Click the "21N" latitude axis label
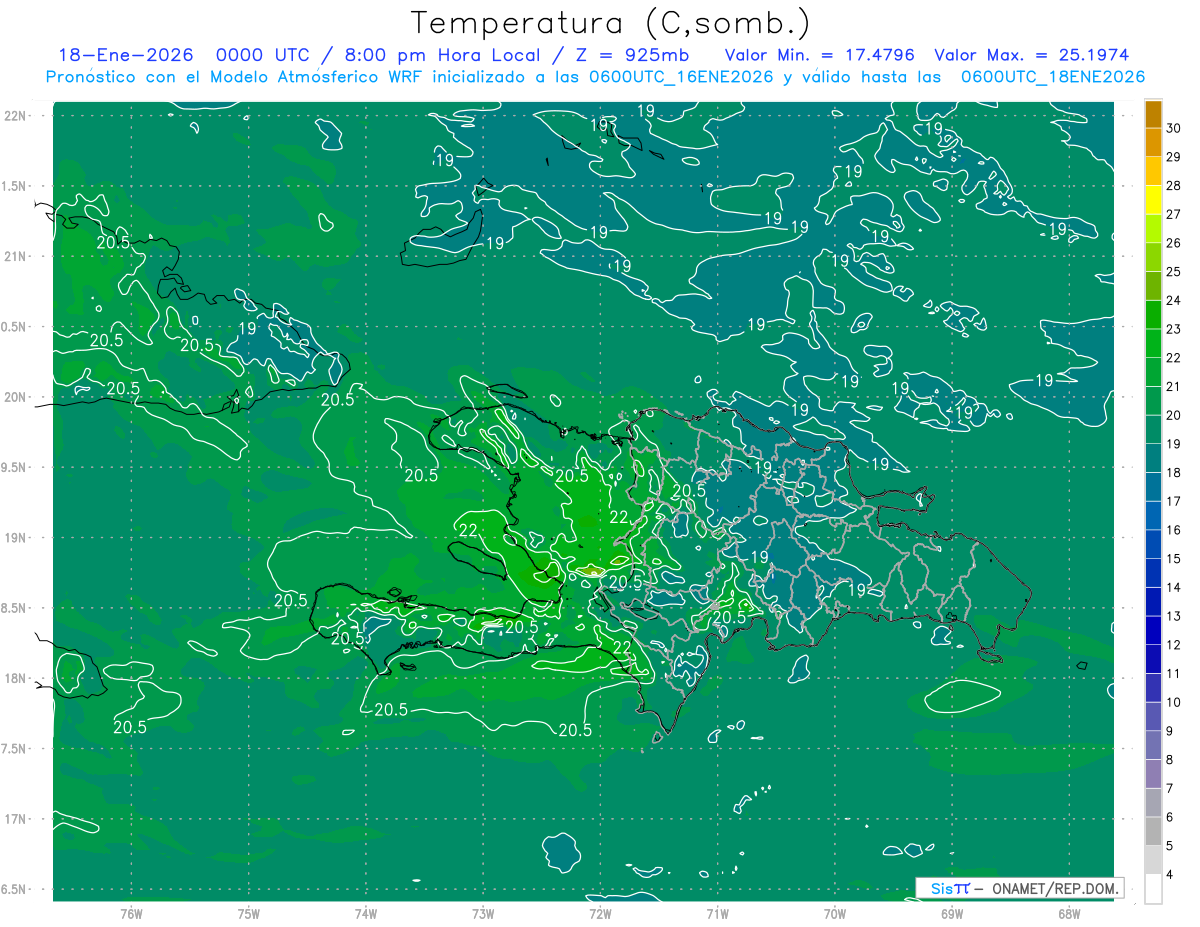The image size is (1200, 927). pos(16,256)
